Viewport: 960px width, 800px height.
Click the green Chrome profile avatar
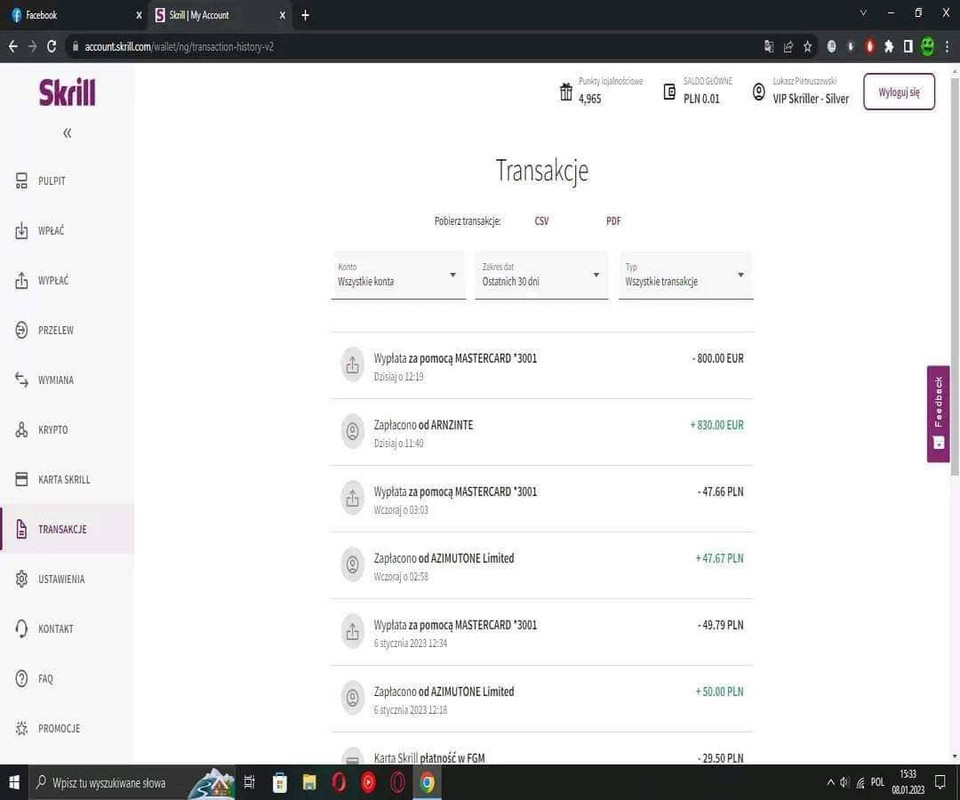click(x=928, y=47)
